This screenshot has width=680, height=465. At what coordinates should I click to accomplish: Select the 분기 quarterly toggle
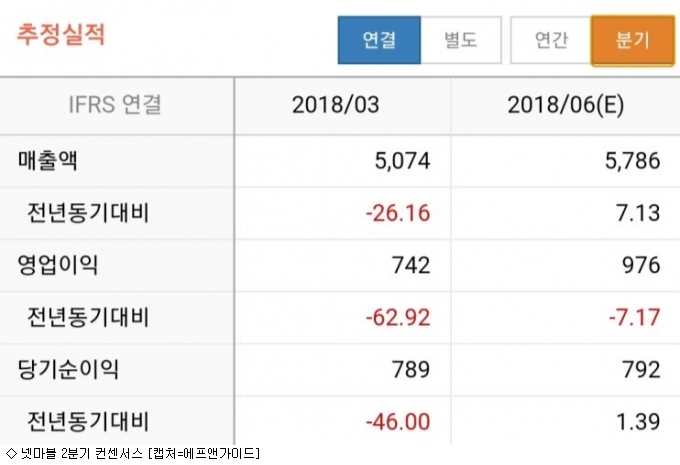[633, 41]
